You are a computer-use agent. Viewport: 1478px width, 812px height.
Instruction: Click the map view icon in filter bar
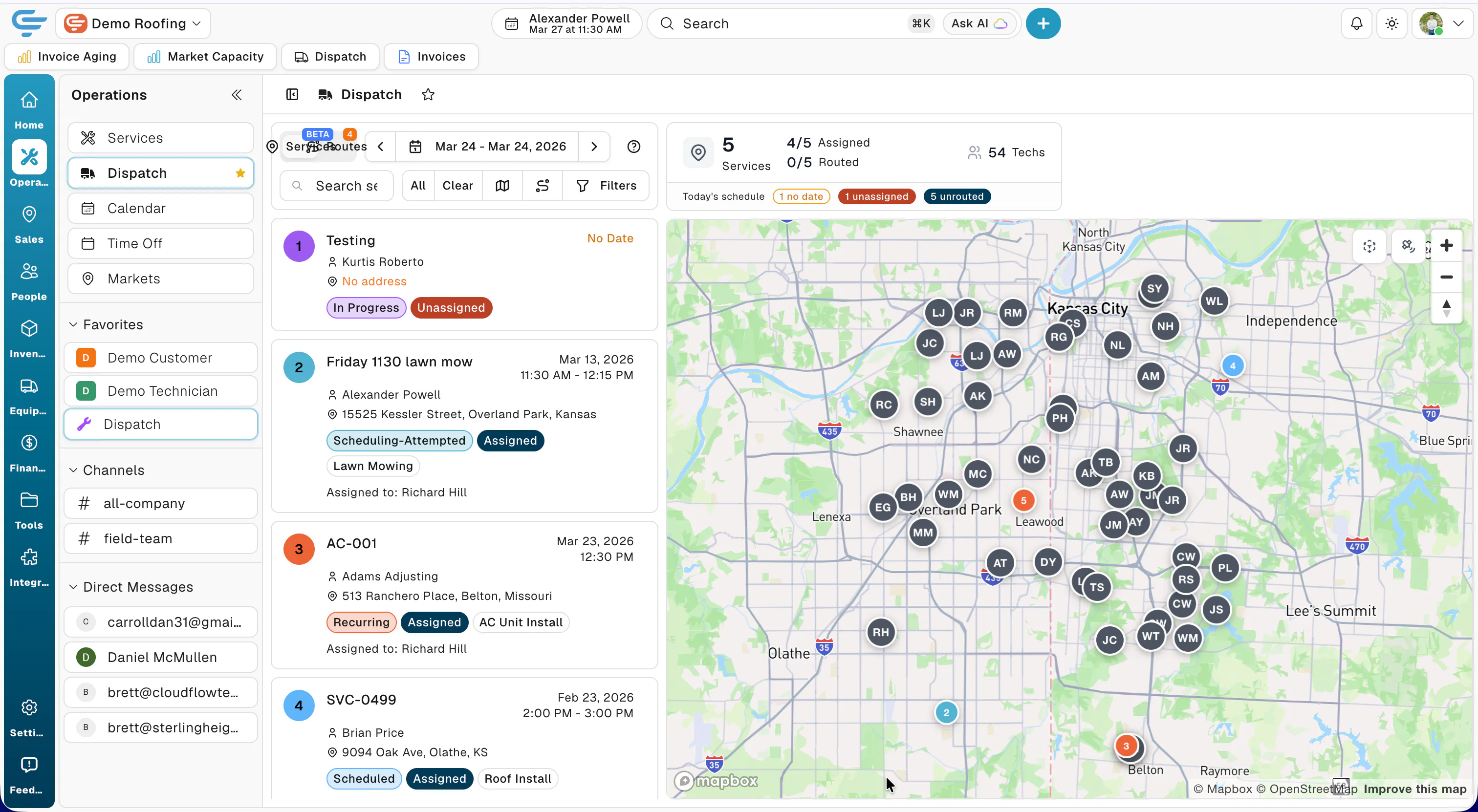point(502,186)
